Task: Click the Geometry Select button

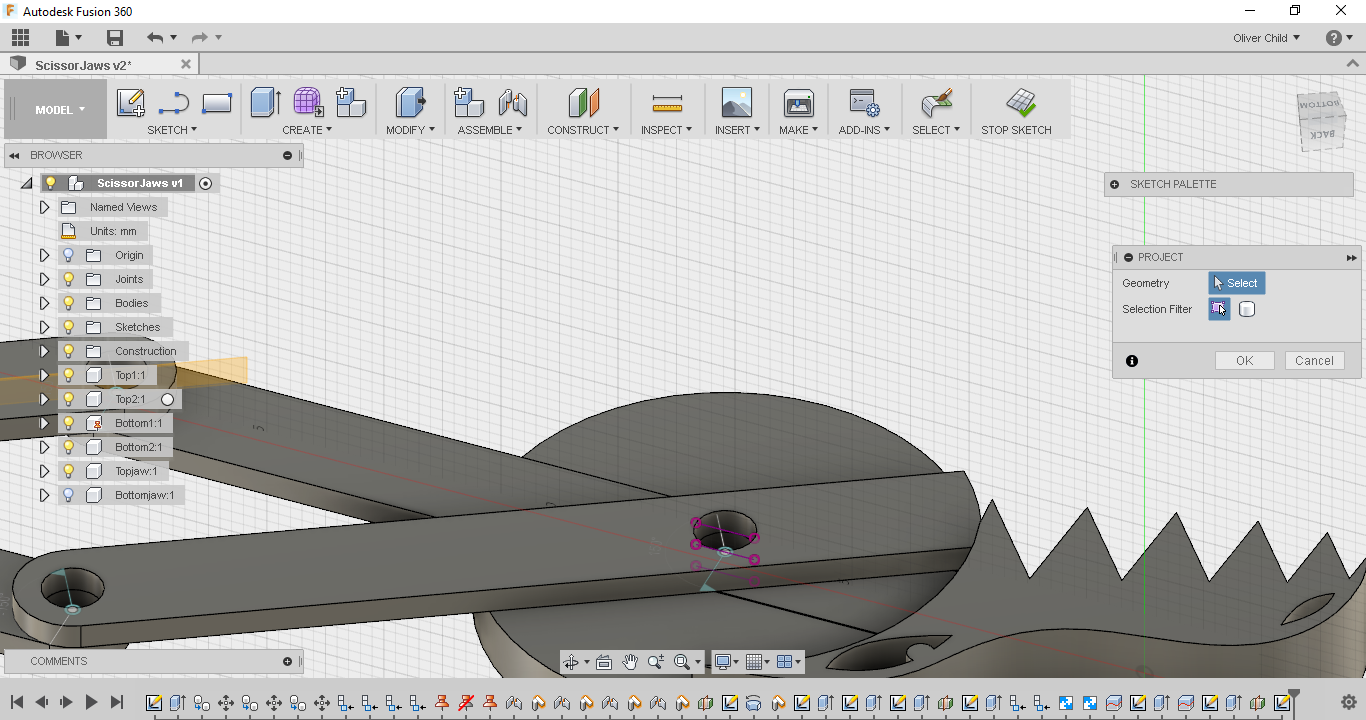Action: 1237,283
